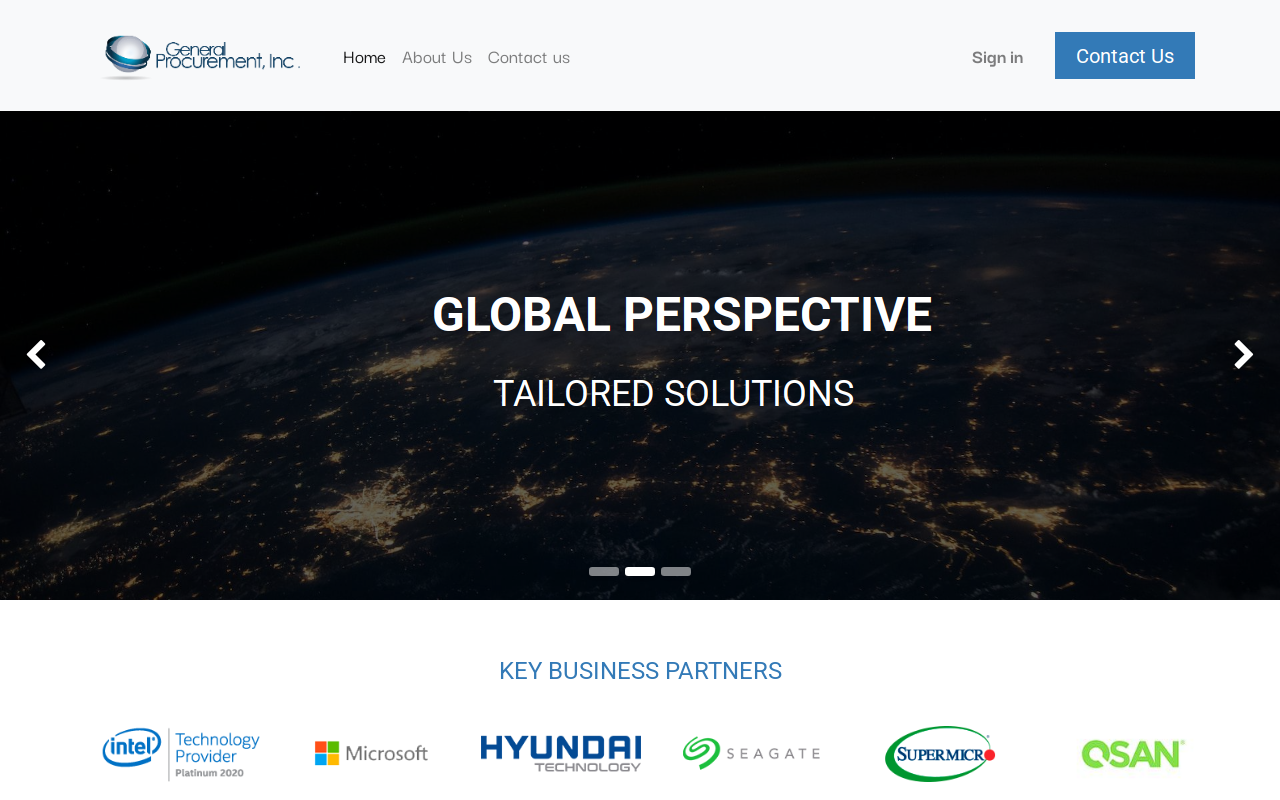Open the Home menu item
Screen dimensions: 1280x800
pos(364,56)
